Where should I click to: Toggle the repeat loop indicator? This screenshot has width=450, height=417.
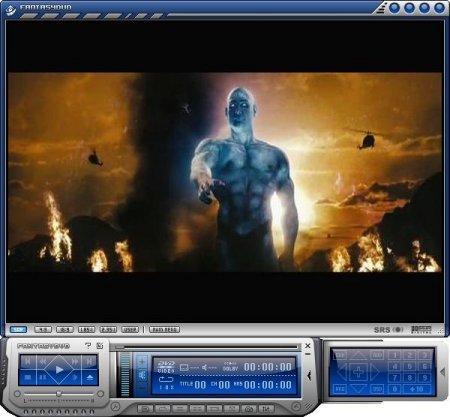(166, 380)
